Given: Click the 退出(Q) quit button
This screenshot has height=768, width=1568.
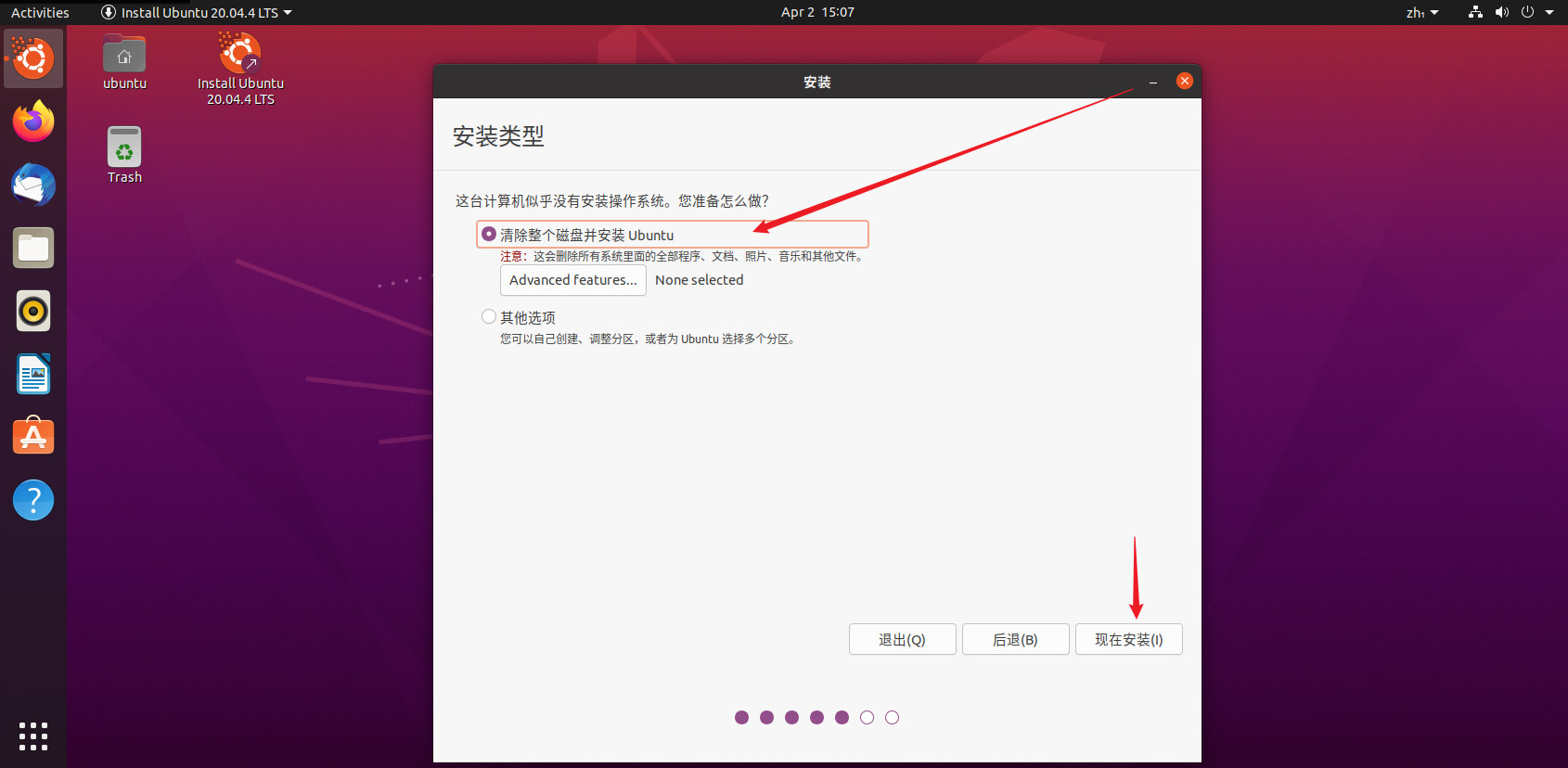Looking at the screenshot, I should (902, 640).
